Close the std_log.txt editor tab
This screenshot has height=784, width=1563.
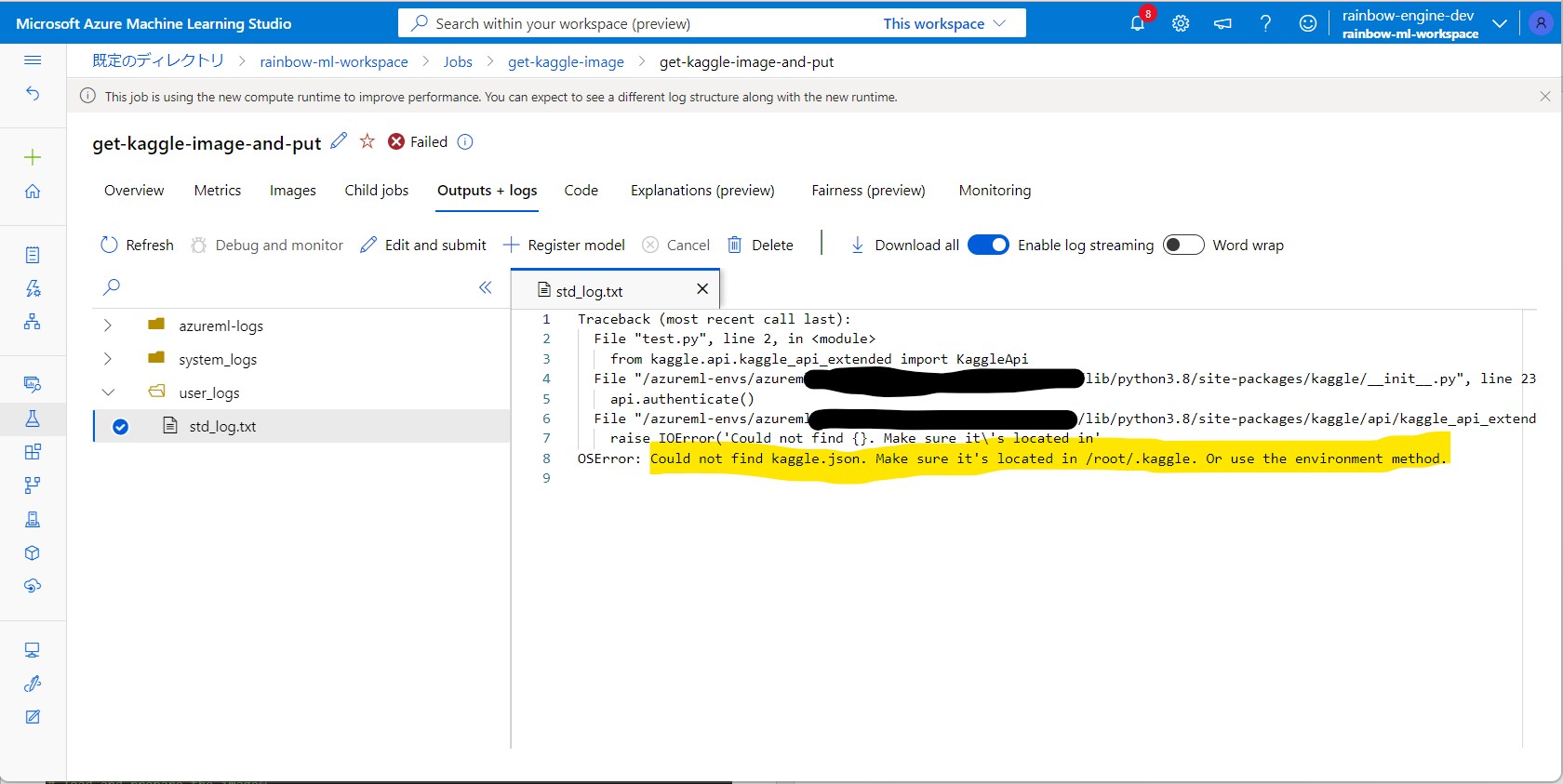click(702, 289)
